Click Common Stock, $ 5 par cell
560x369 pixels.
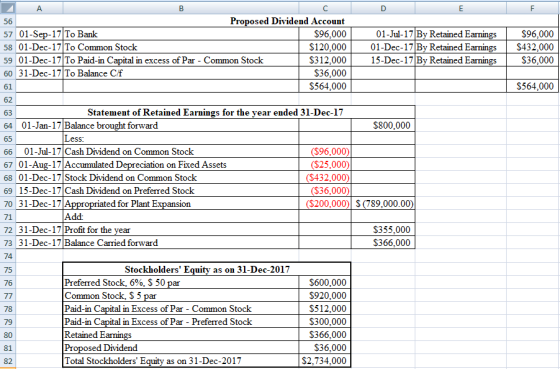click(x=181, y=296)
